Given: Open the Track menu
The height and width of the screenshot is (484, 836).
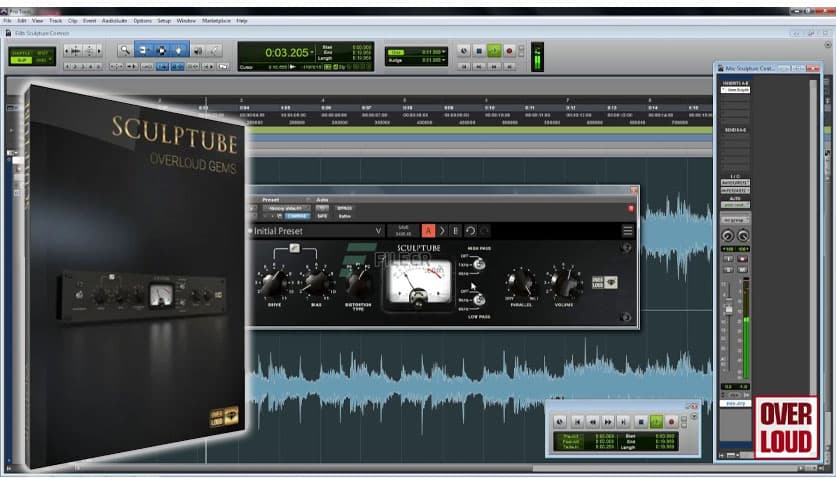Looking at the screenshot, I should tap(55, 21).
